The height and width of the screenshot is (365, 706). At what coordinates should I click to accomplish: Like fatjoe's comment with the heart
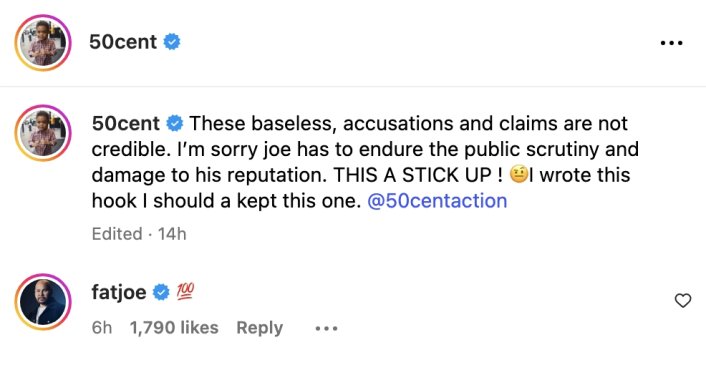tap(683, 300)
